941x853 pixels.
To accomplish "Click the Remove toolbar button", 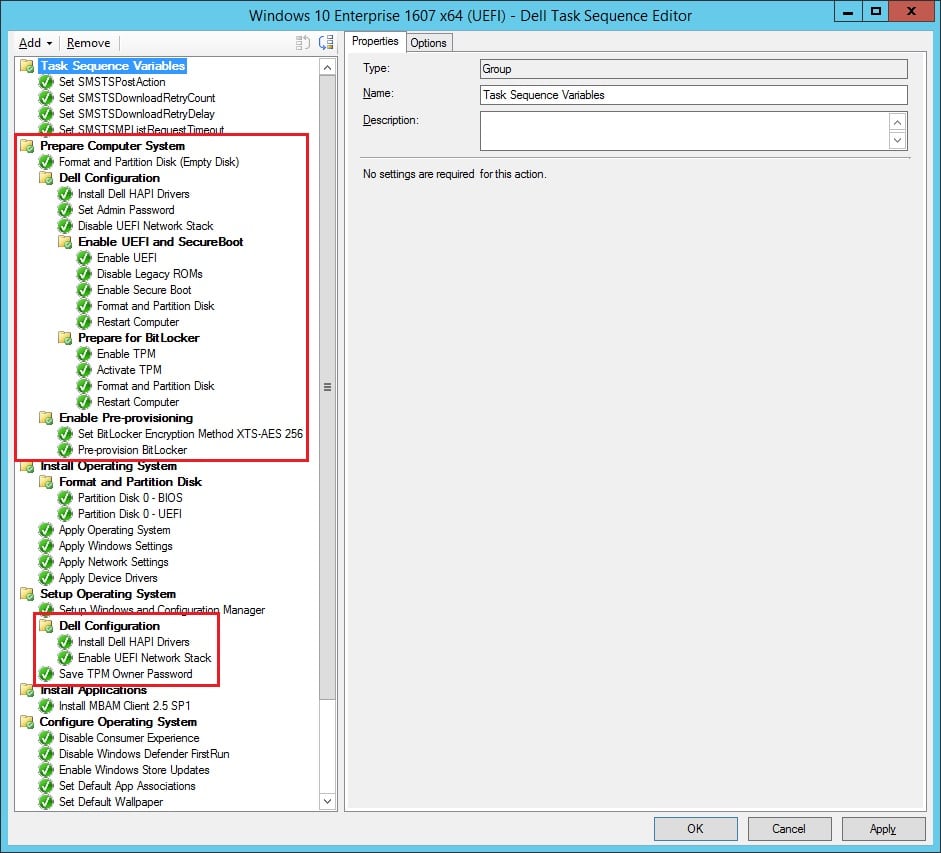I will click(x=88, y=43).
